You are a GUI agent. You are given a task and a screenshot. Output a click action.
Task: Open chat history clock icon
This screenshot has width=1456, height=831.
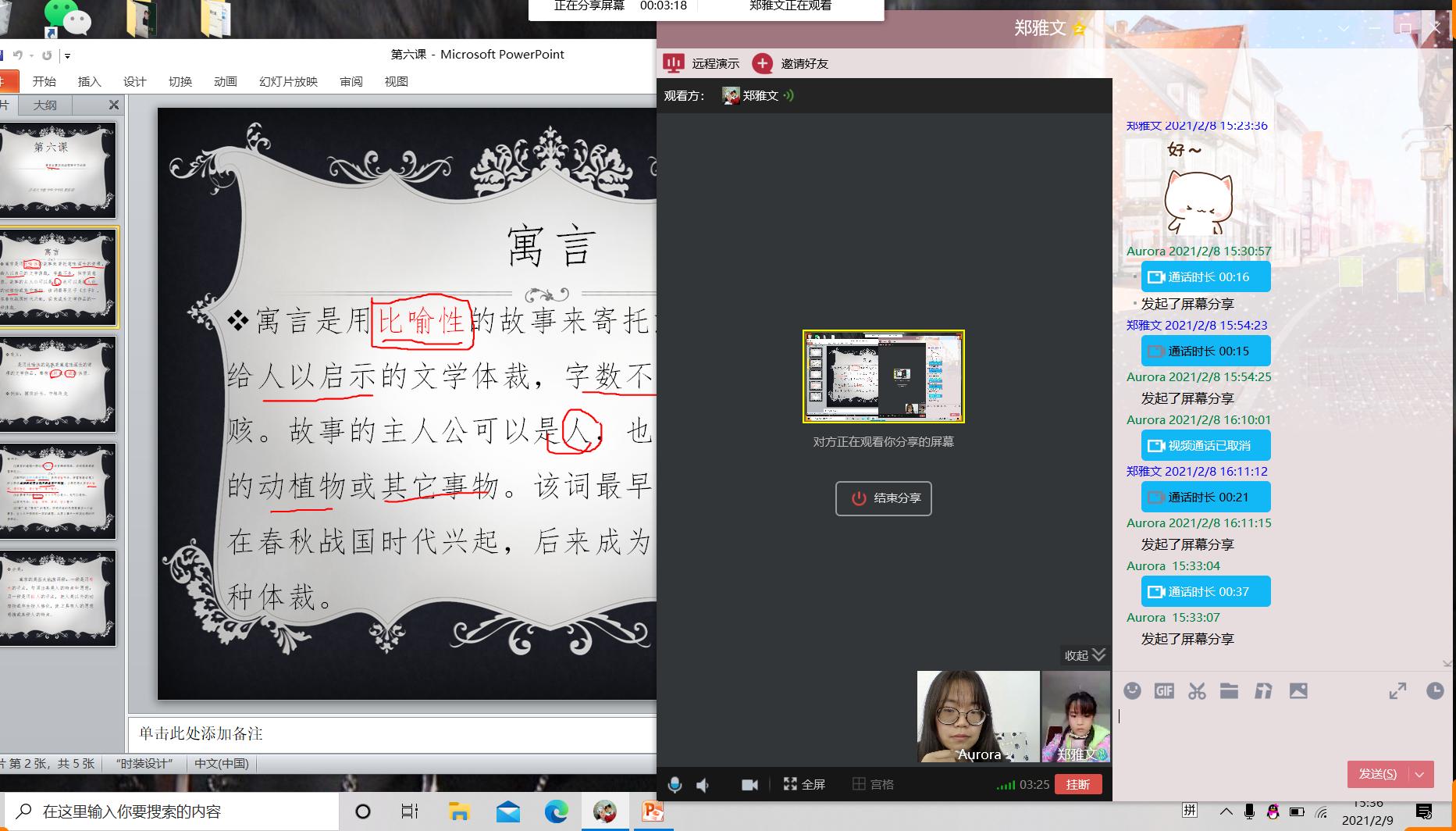(x=1434, y=690)
